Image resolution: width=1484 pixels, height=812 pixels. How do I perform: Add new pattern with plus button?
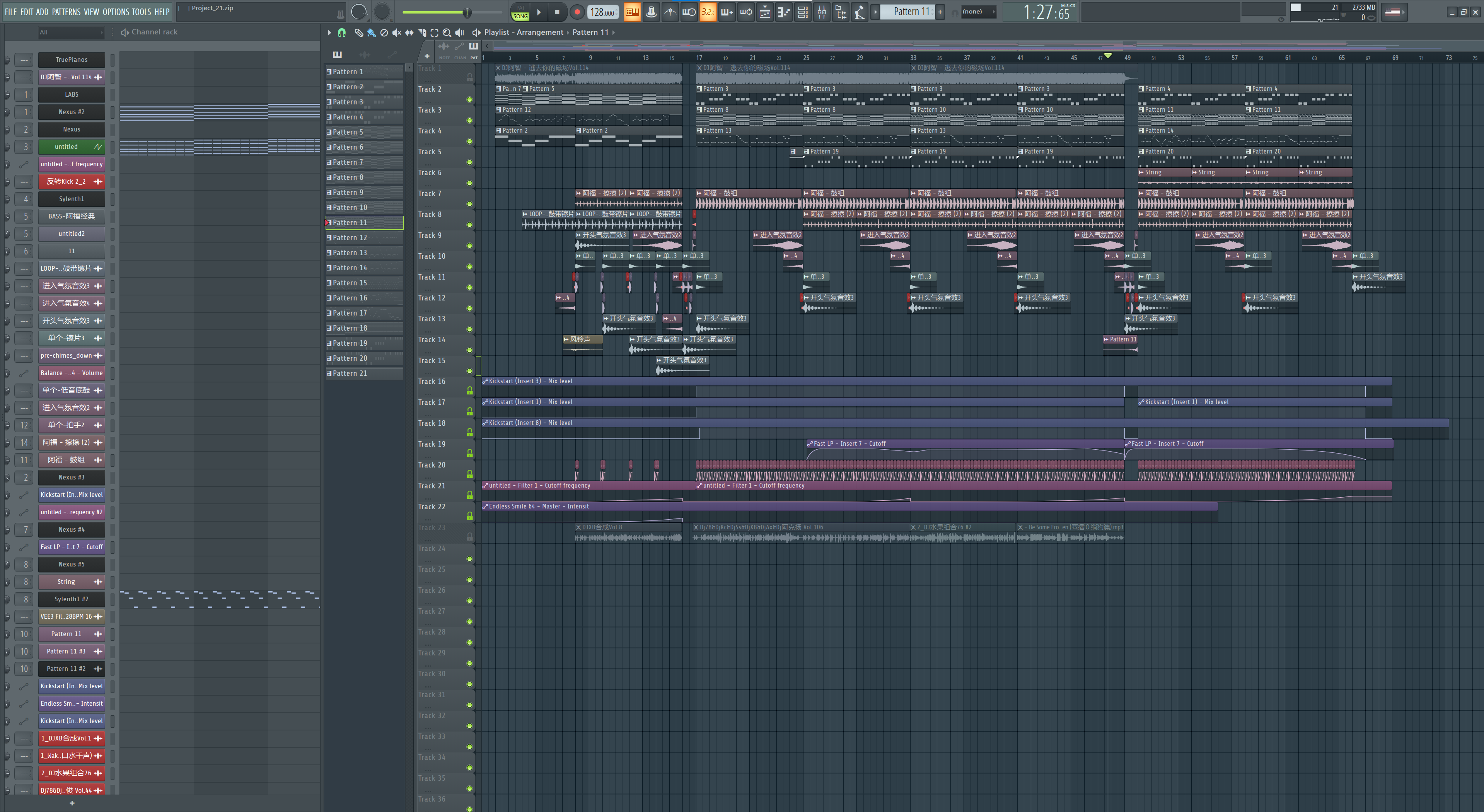pos(940,12)
